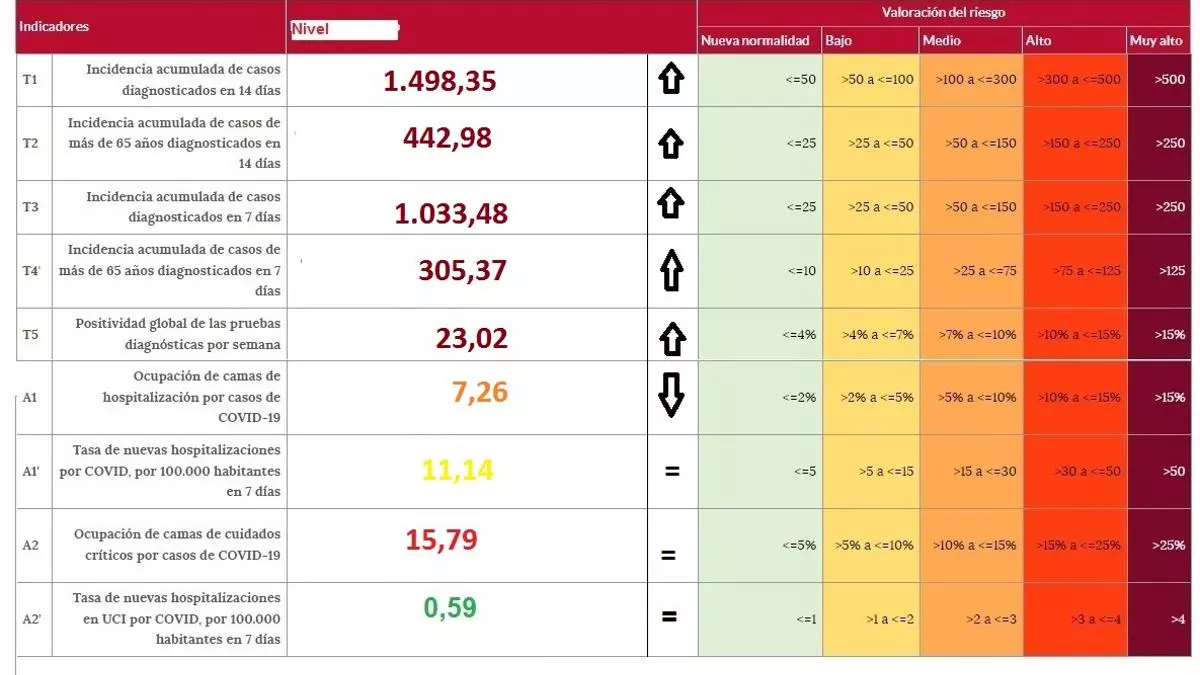The height and width of the screenshot is (675, 1200).
Task: Select the up arrow for T3 indicator
Action: pyautogui.click(x=671, y=205)
